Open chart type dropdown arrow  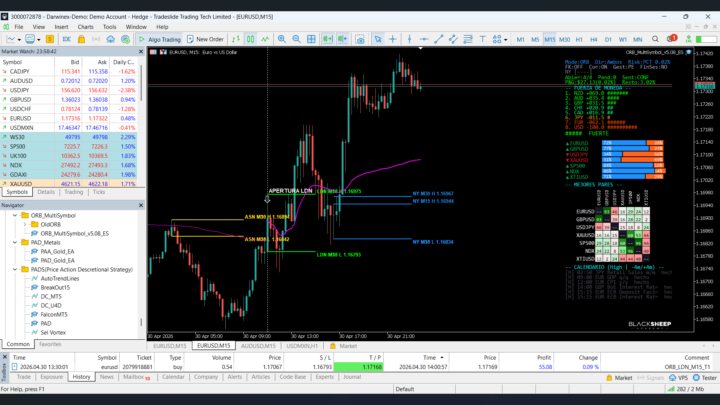(x=19, y=39)
